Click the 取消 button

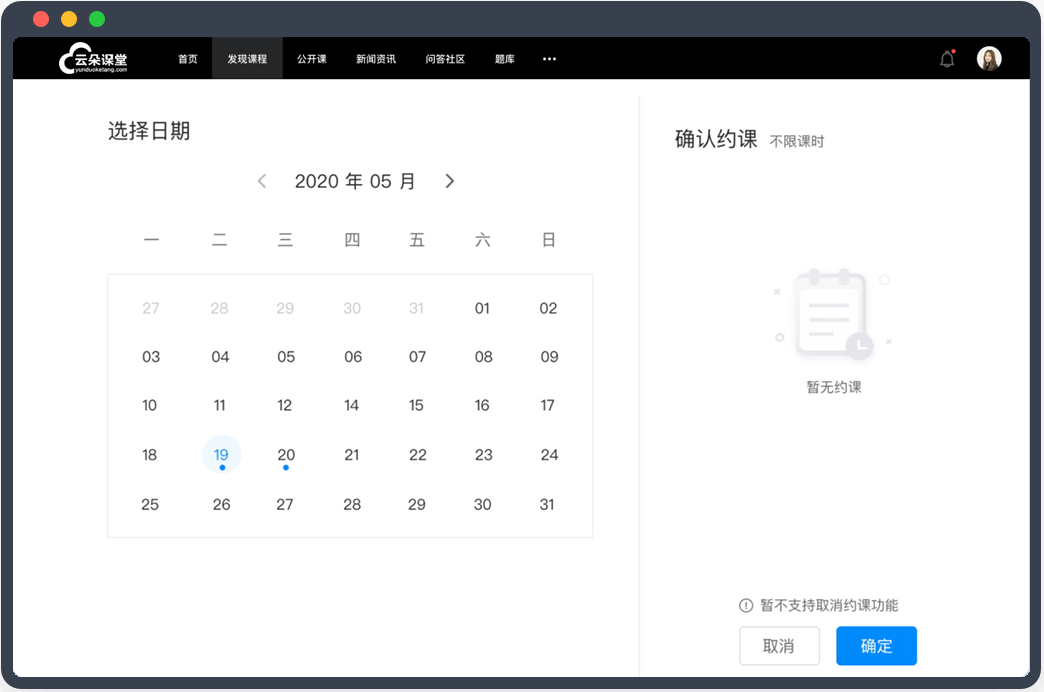[x=779, y=646]
